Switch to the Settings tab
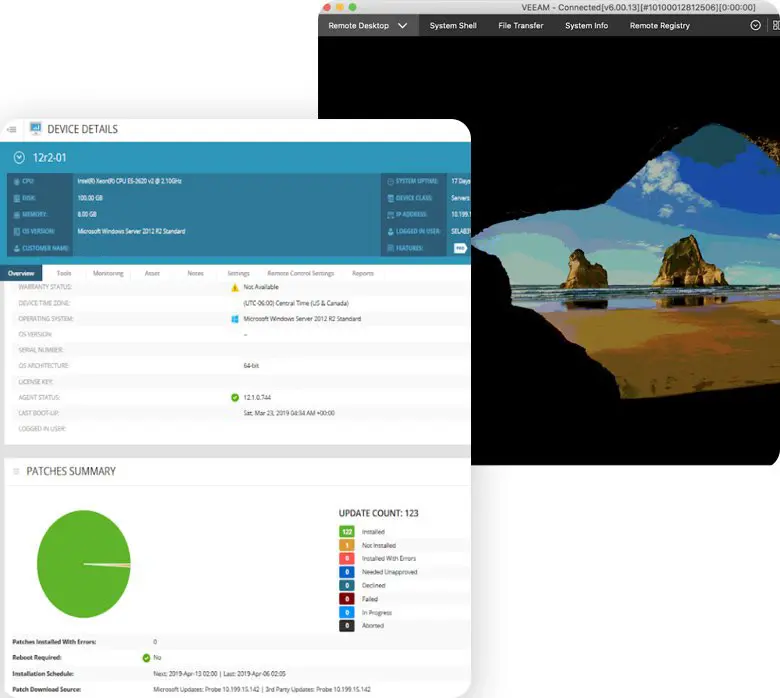The height and width of the screenshot is (698, 780). click(x=238, y=273)
